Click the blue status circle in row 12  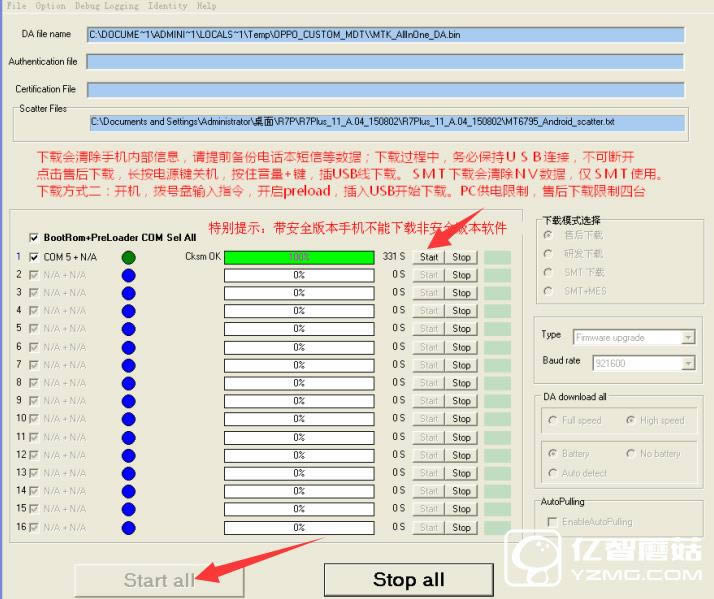[129, 456]
